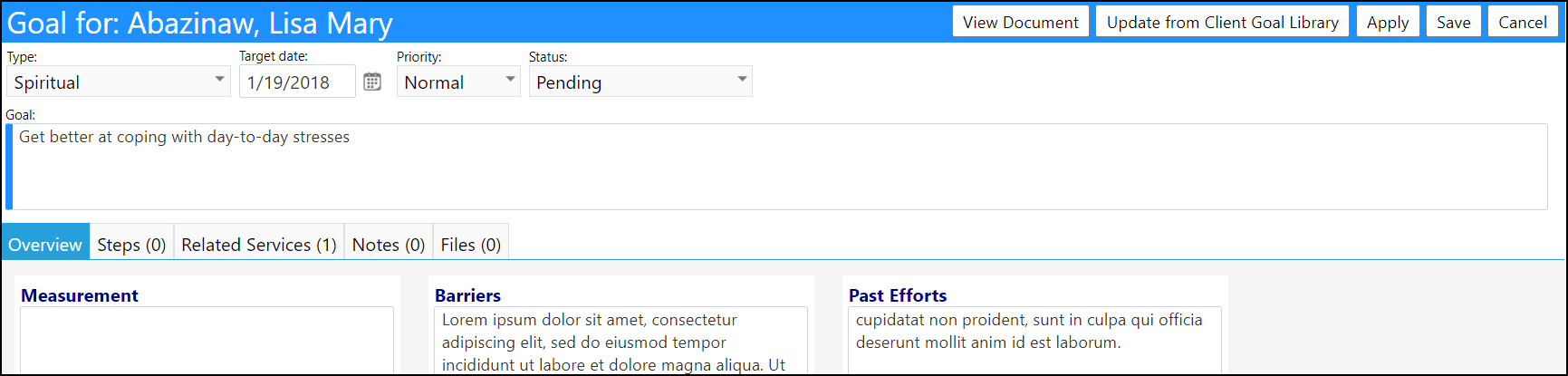The image size is (1568, 376).
Task: Expand the Status dropdown showing Pending
Action: tap(640, 82)
